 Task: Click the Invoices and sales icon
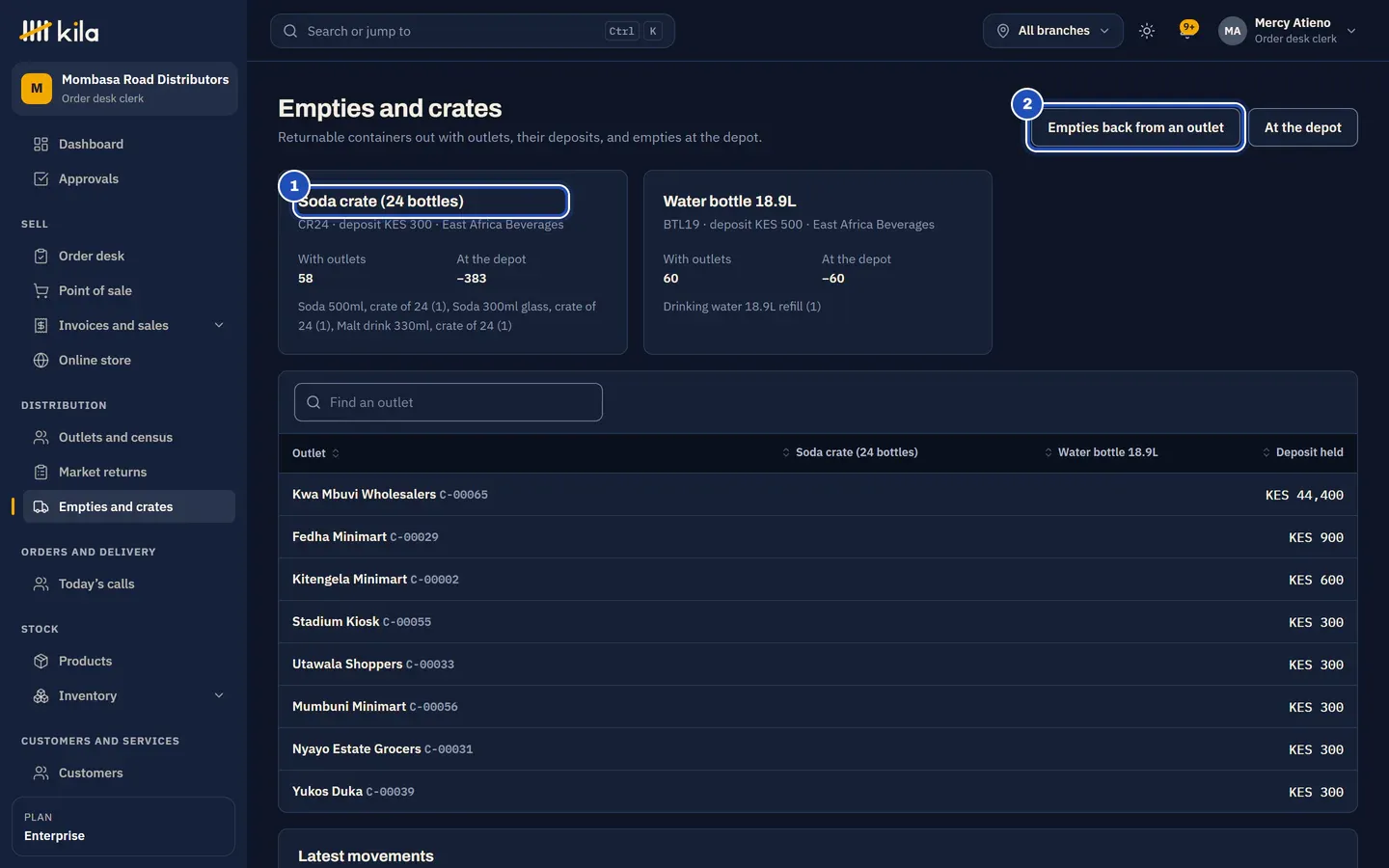[41, 325]
